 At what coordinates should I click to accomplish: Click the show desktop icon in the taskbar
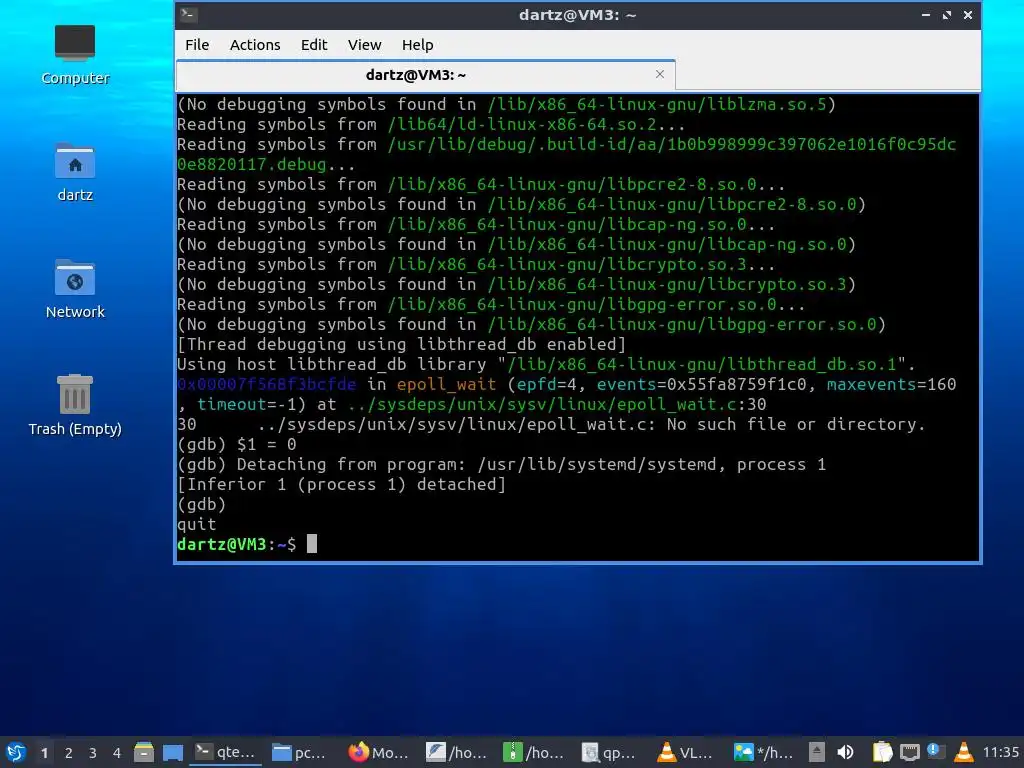coord(173,752)
